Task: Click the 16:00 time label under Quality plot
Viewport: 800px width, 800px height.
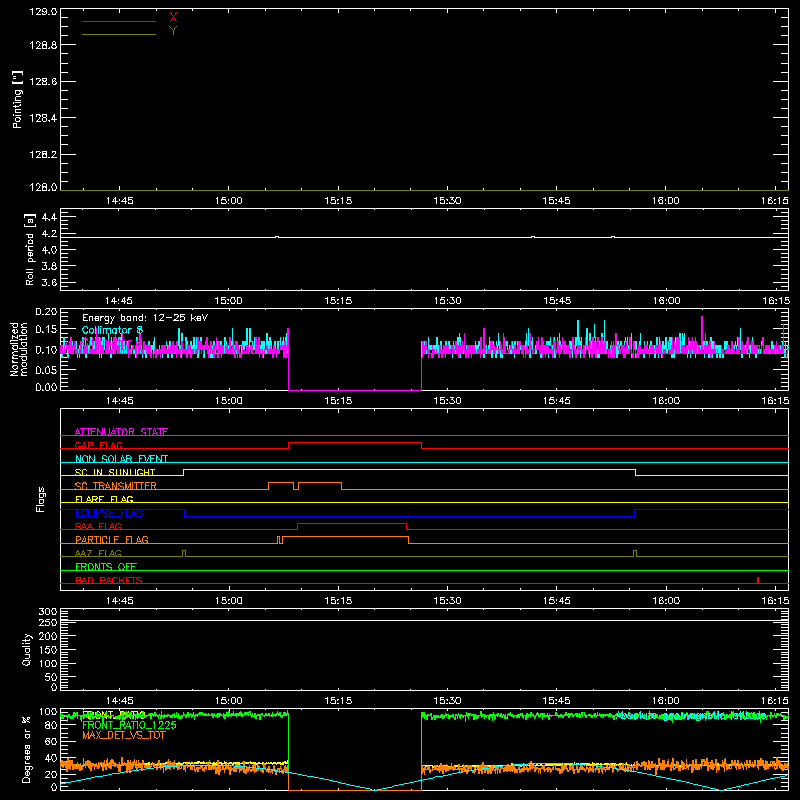Action: 666,701
